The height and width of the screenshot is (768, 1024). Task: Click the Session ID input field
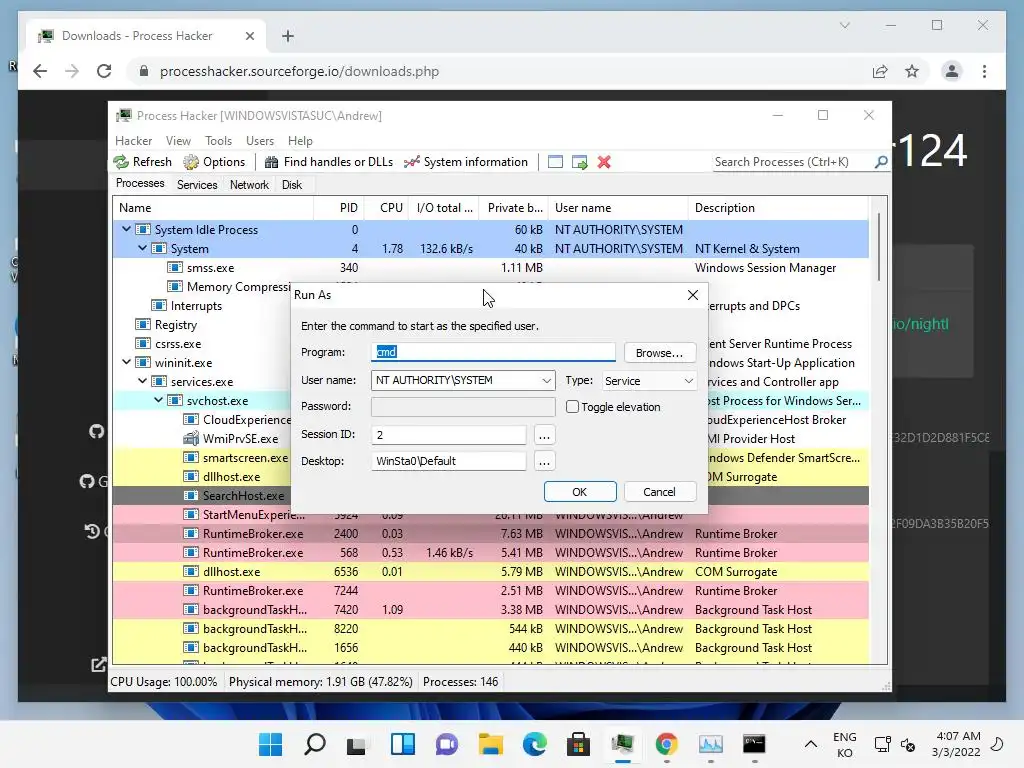pos(449,435)
